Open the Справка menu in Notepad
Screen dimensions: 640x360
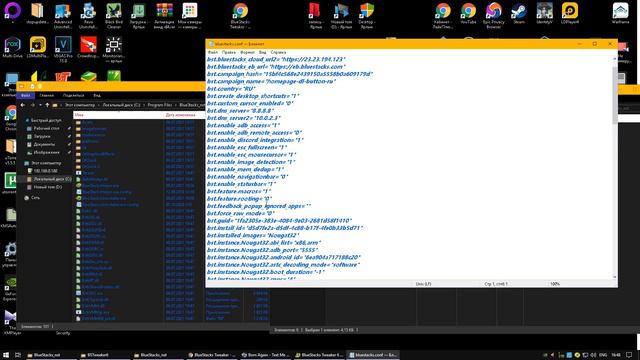pyautogui.click(x=278, y=52)
